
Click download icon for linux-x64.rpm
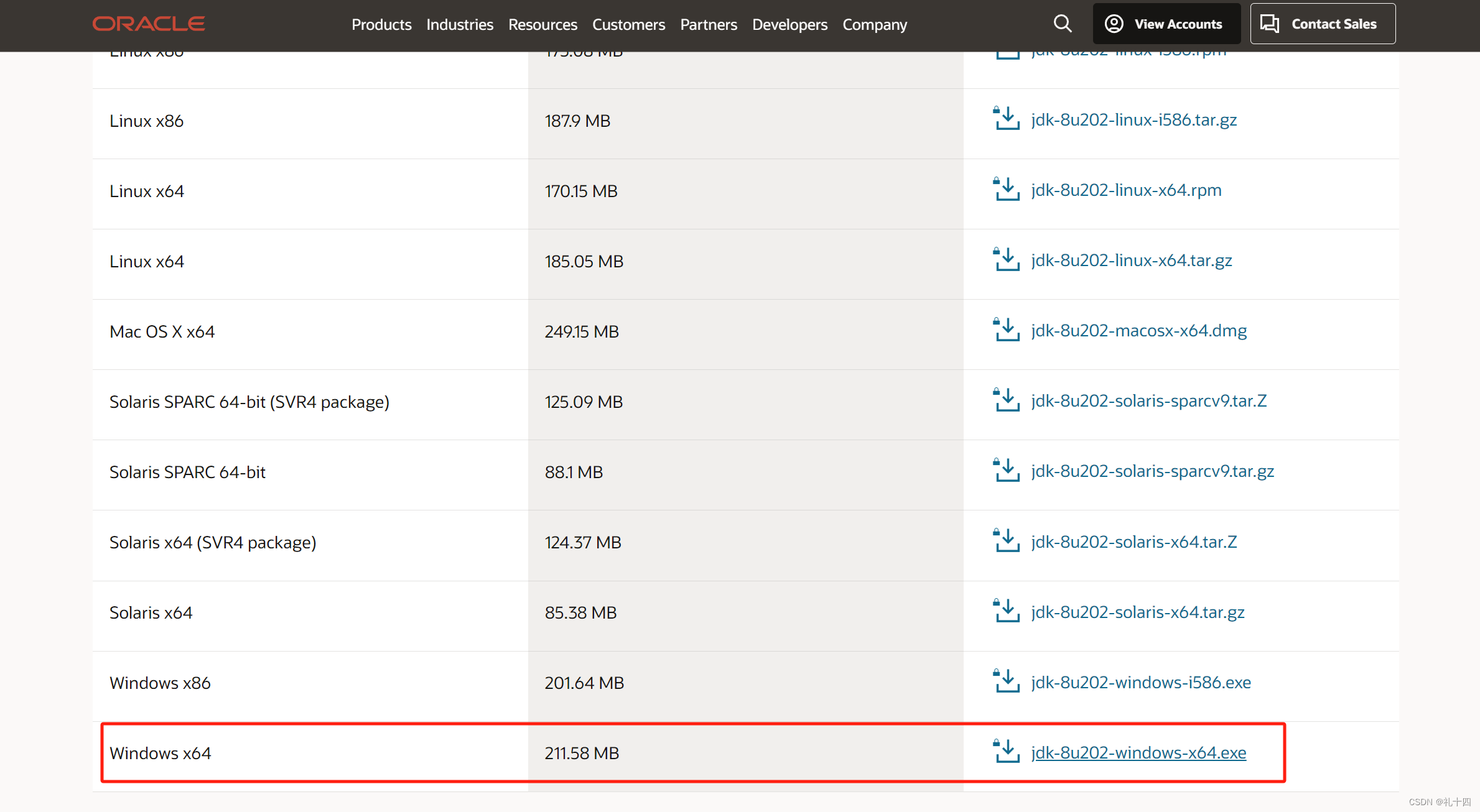click(x=1007, y=189)
